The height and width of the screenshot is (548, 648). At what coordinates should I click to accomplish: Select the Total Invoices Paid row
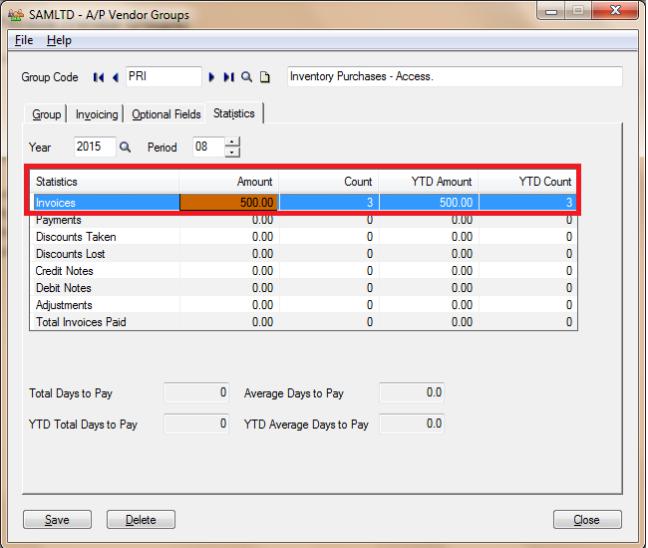tap(304, 322)
